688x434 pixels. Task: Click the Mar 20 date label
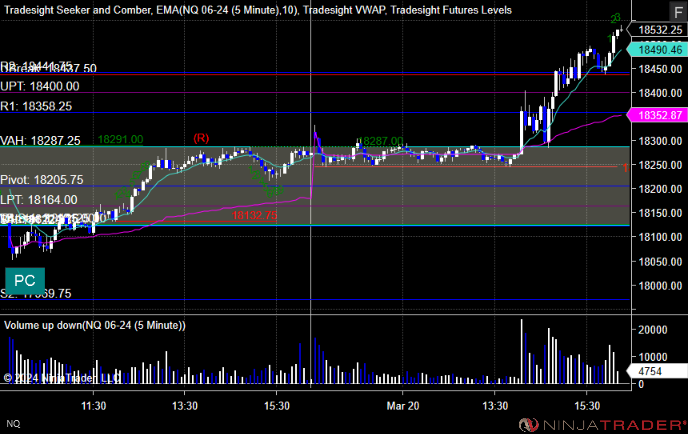pyautogui.click(x=402, y=406)
